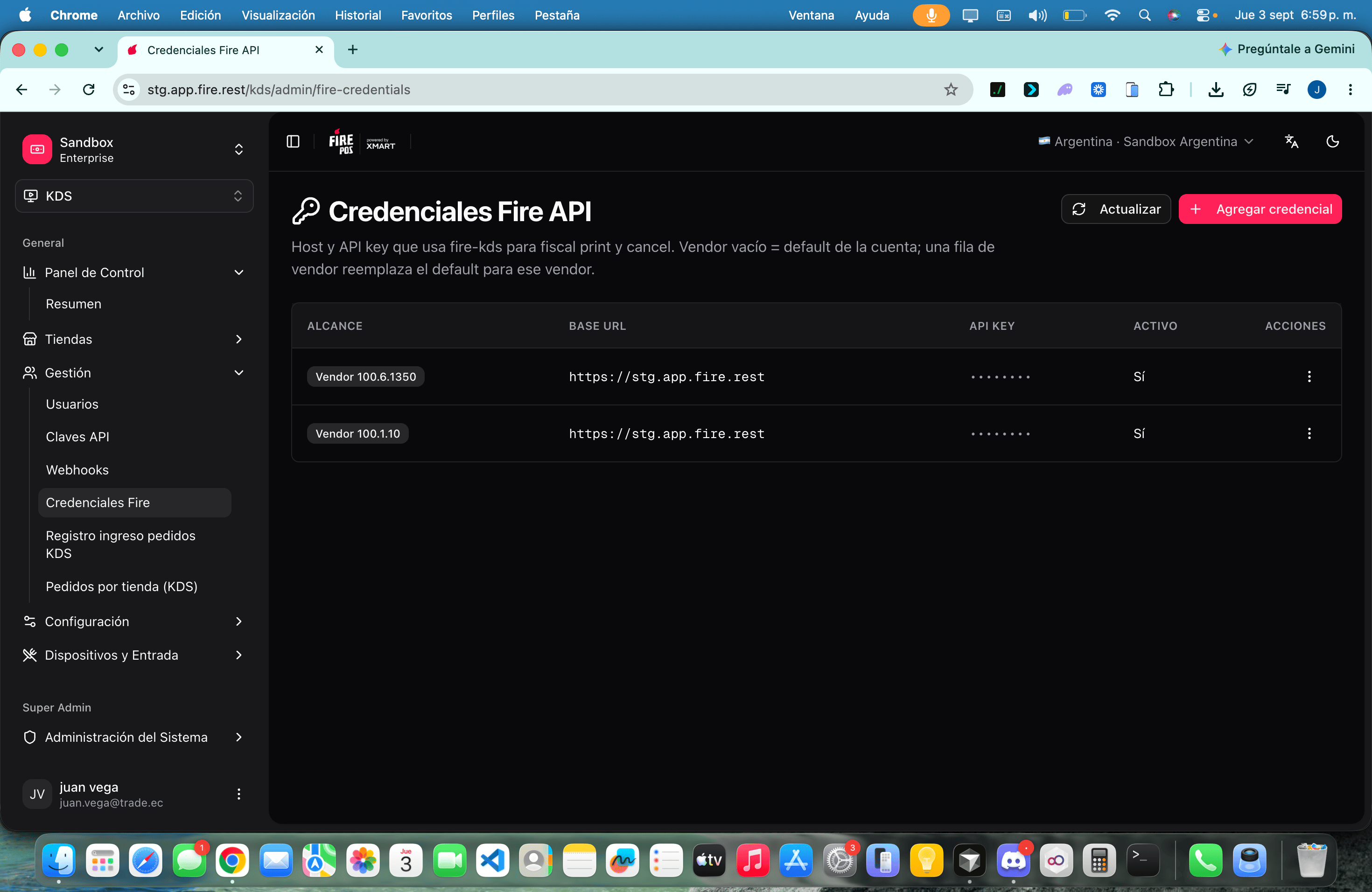
Task: Open the Edición menu
Action: click(200, 15)
